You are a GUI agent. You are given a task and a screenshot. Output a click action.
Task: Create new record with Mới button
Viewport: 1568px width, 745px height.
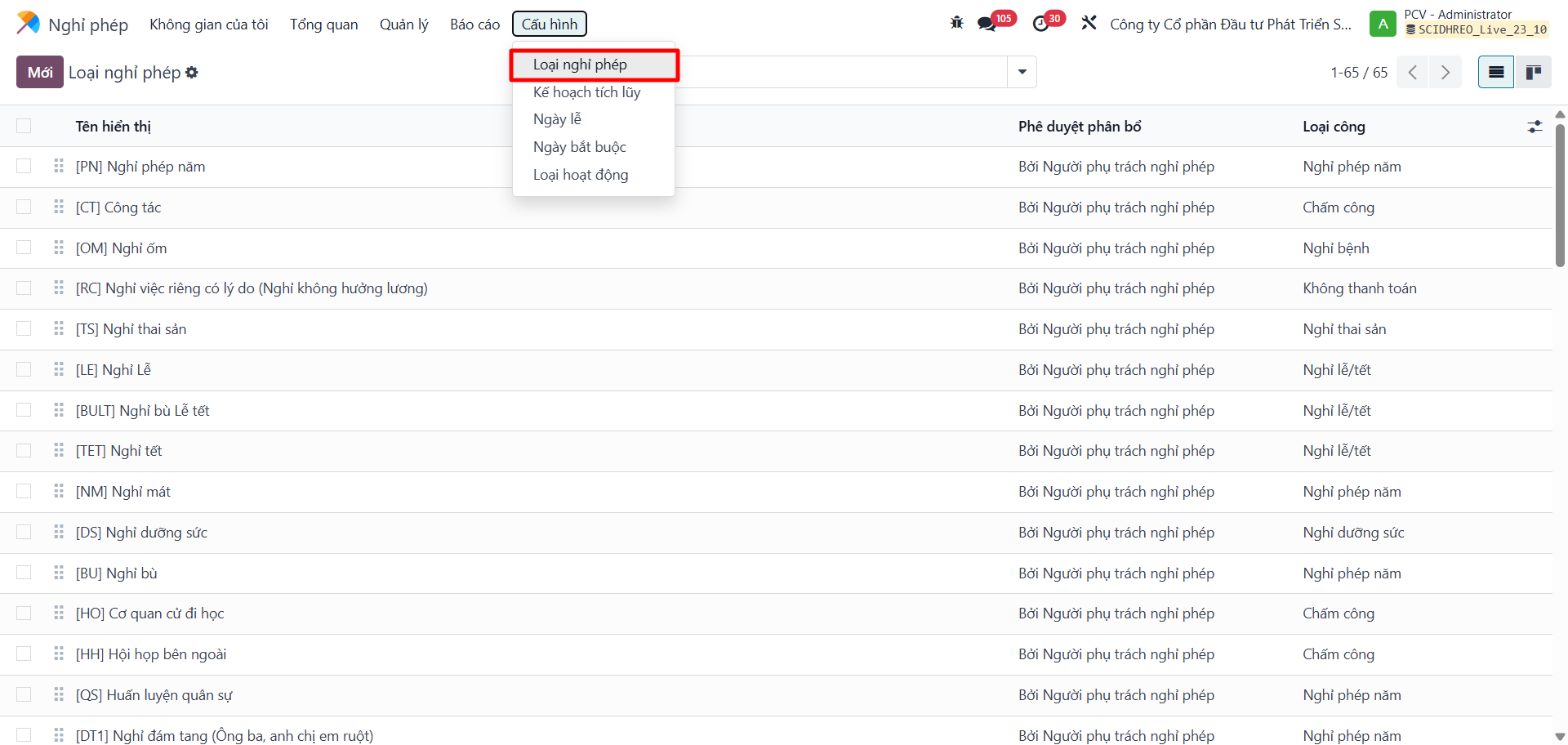(40, 72)
